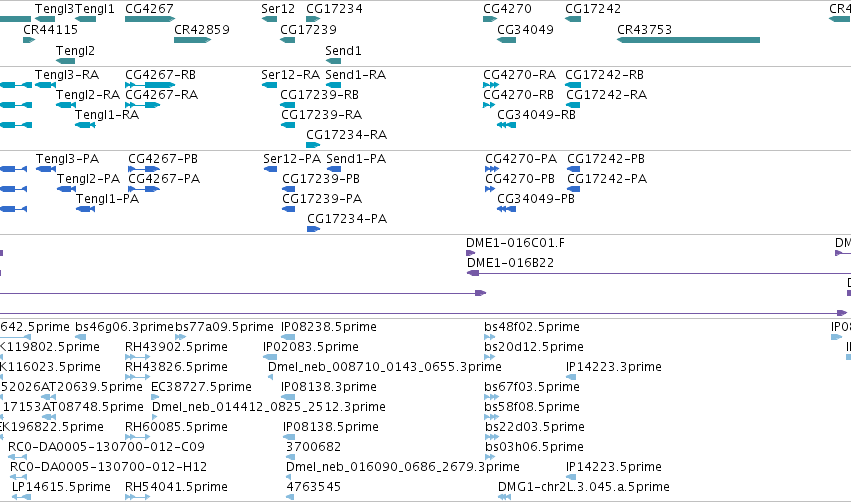Click transcript CG17239-RB

[x=320, y=94]
